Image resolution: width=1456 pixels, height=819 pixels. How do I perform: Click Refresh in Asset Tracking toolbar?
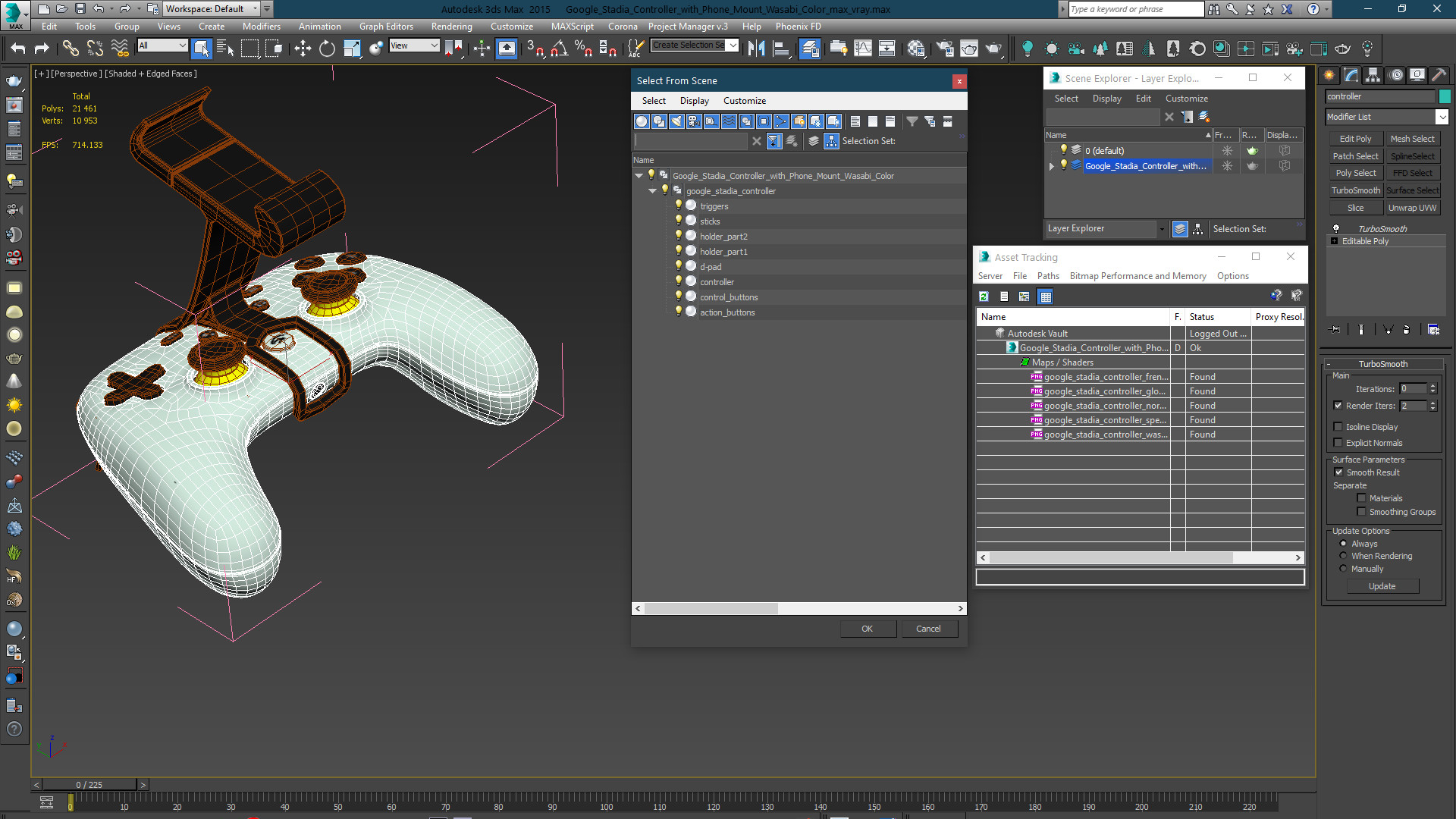point(984,297)
